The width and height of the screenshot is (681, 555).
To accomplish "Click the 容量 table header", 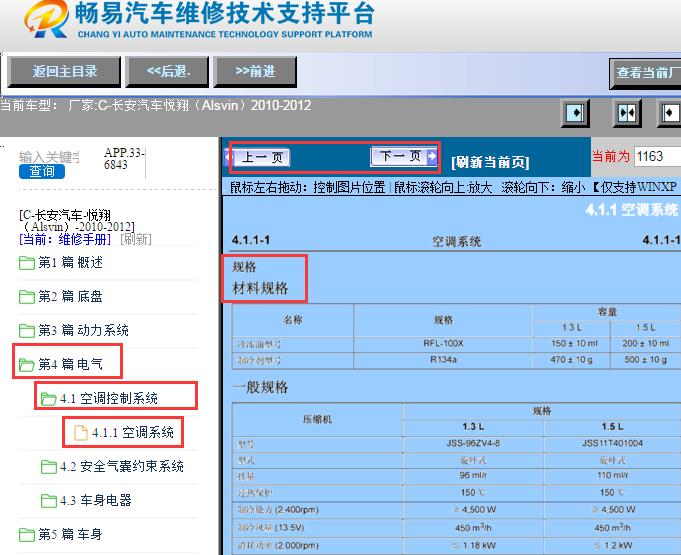I will (x=607, y=312).
